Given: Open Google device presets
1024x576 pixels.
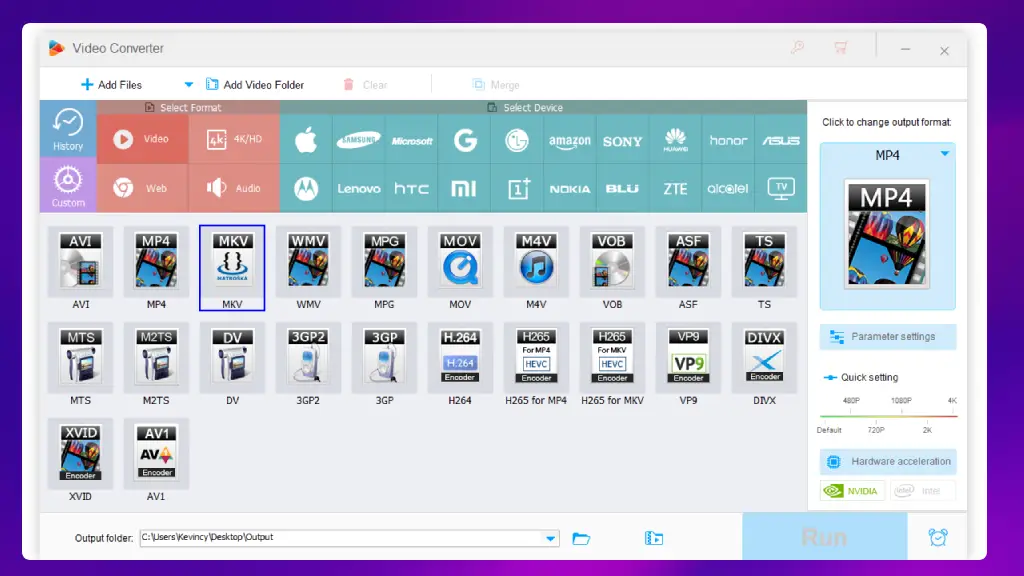Looking at the screenshot, I should tap(464, 140).
